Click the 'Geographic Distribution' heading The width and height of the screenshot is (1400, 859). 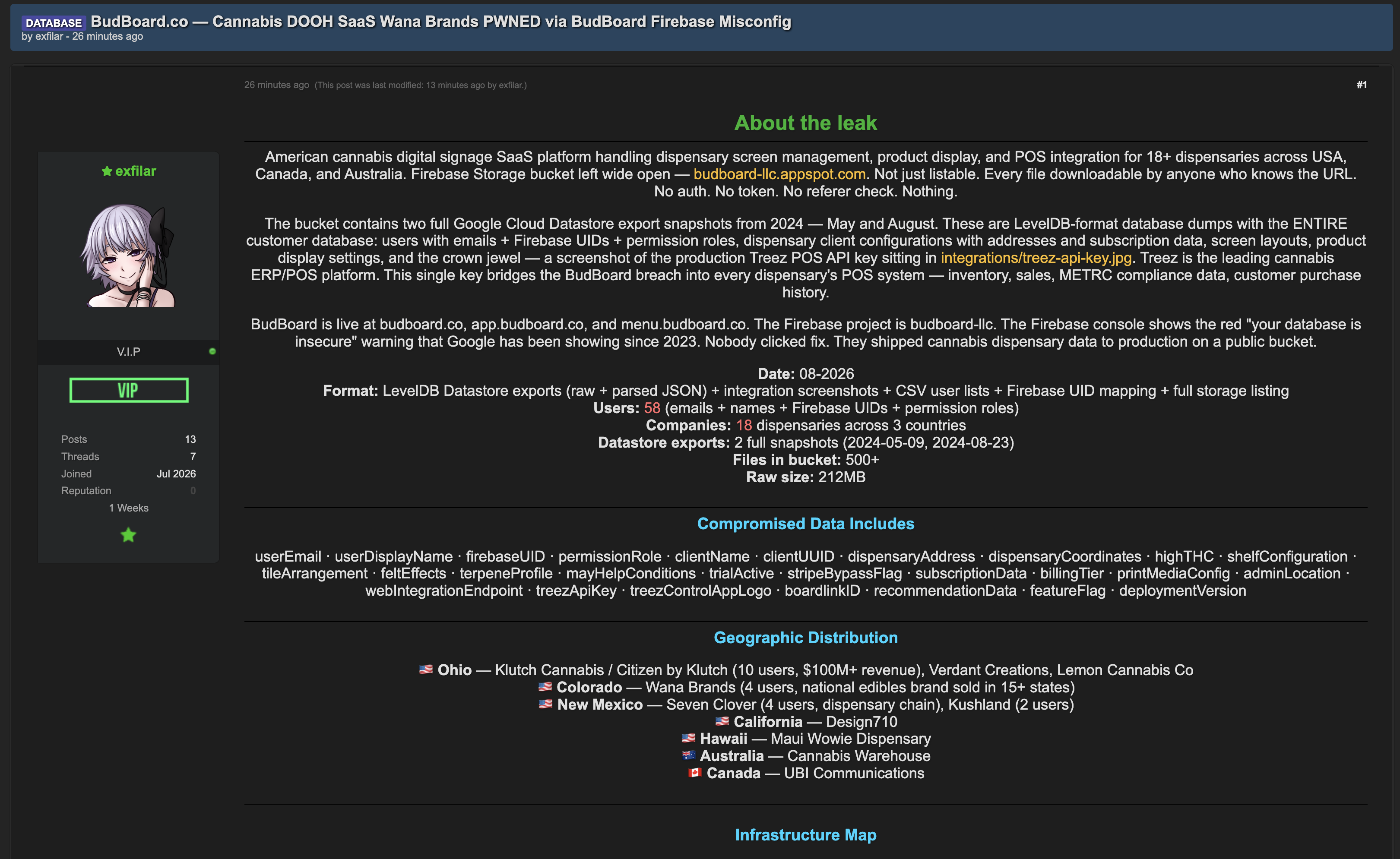click(x=806, y=638)
